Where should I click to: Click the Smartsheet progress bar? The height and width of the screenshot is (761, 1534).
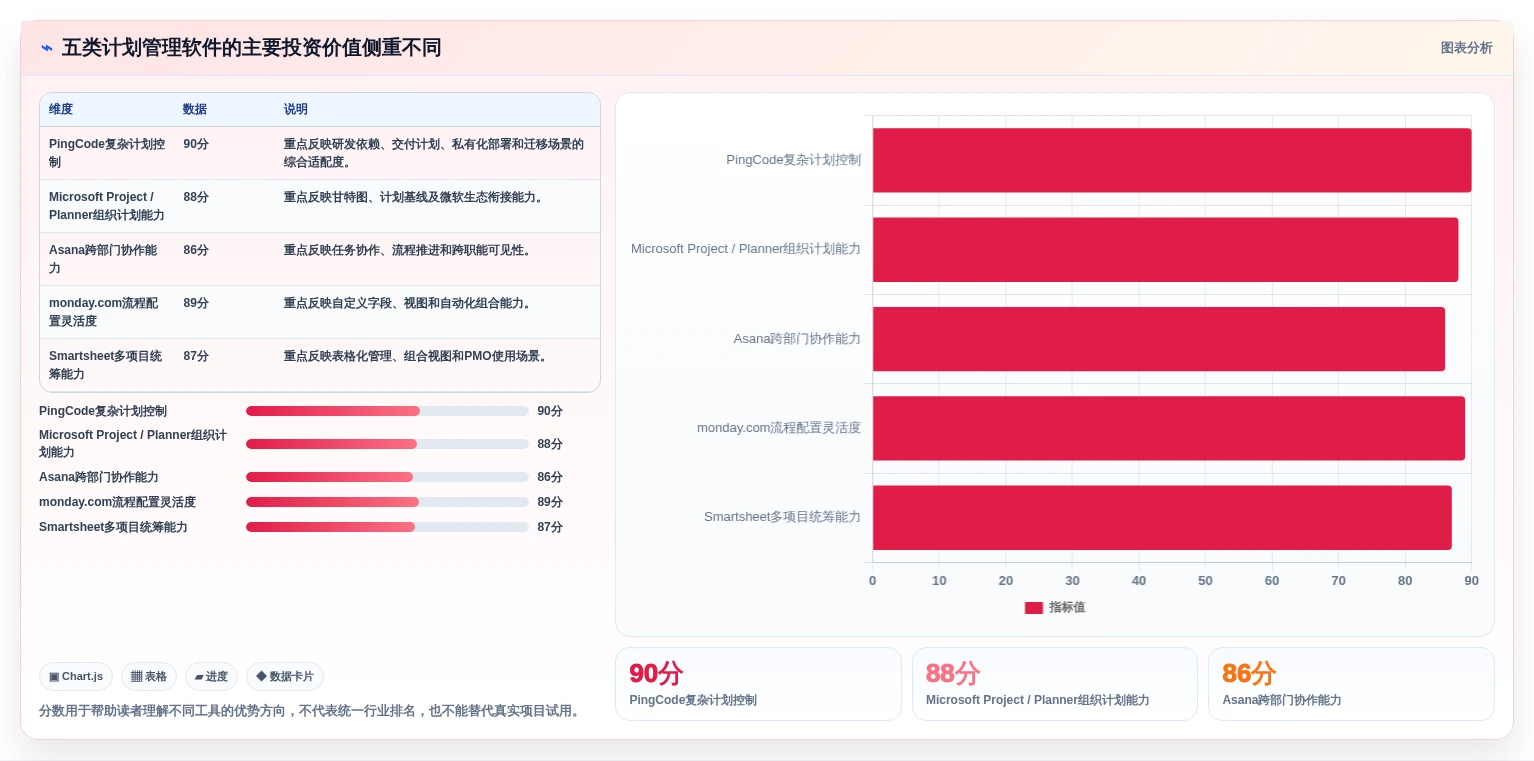[387, 527]
